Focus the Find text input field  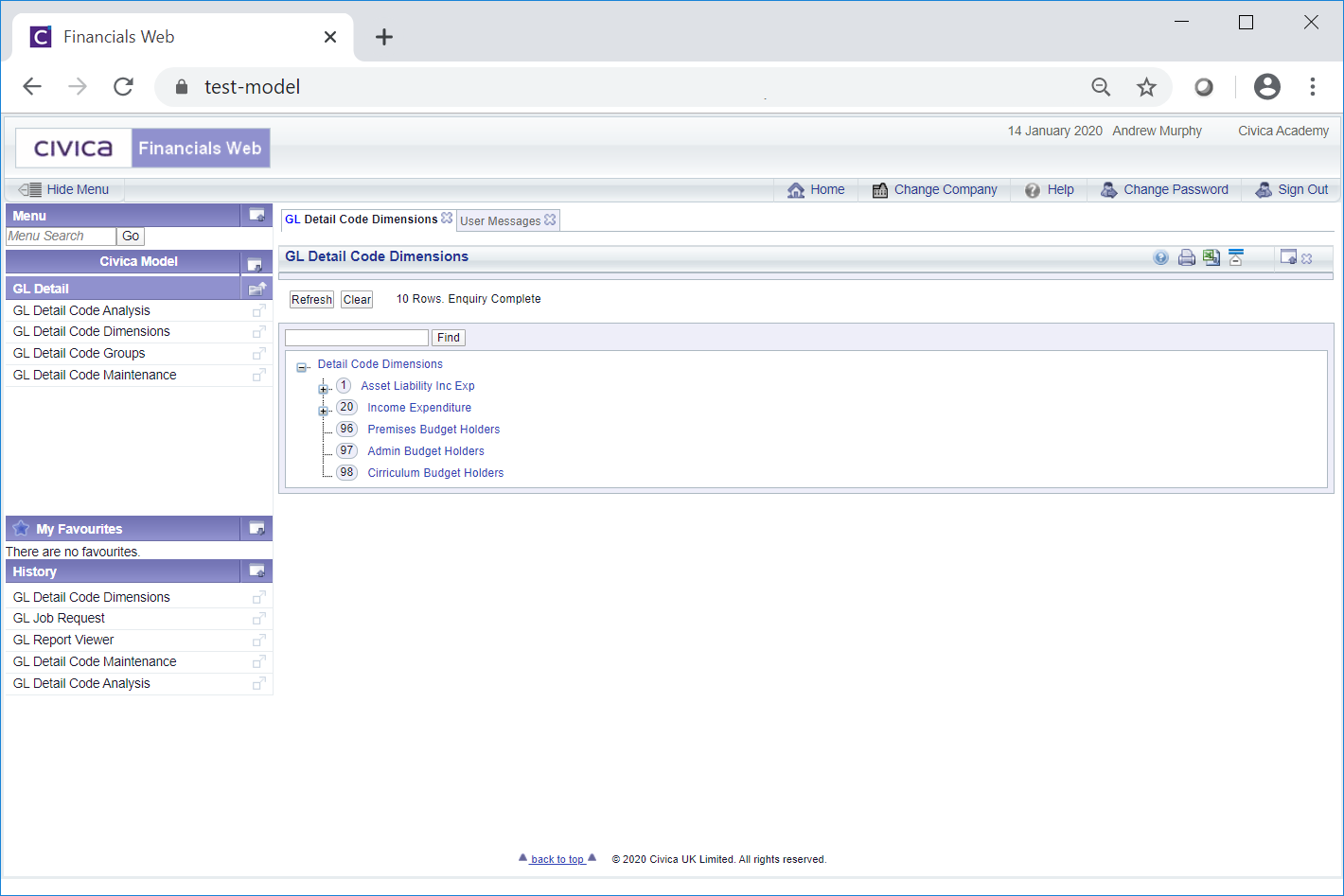coord(357,338)
